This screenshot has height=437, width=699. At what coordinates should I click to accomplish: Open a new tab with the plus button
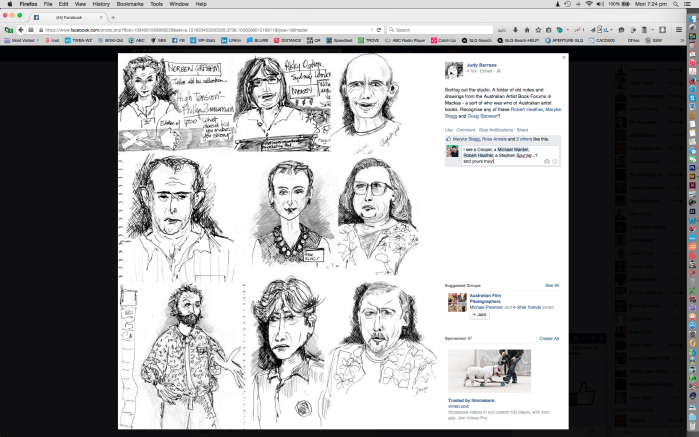[x=112, y=17]
